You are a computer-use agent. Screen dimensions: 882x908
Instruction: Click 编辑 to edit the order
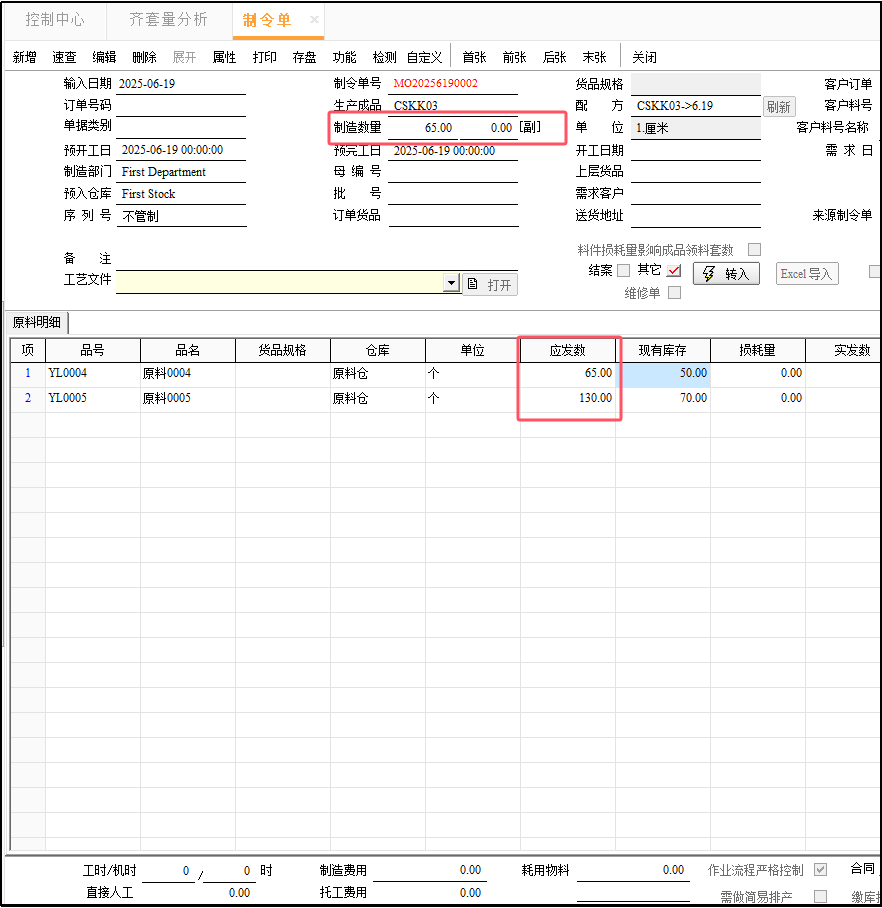(104, 57)
